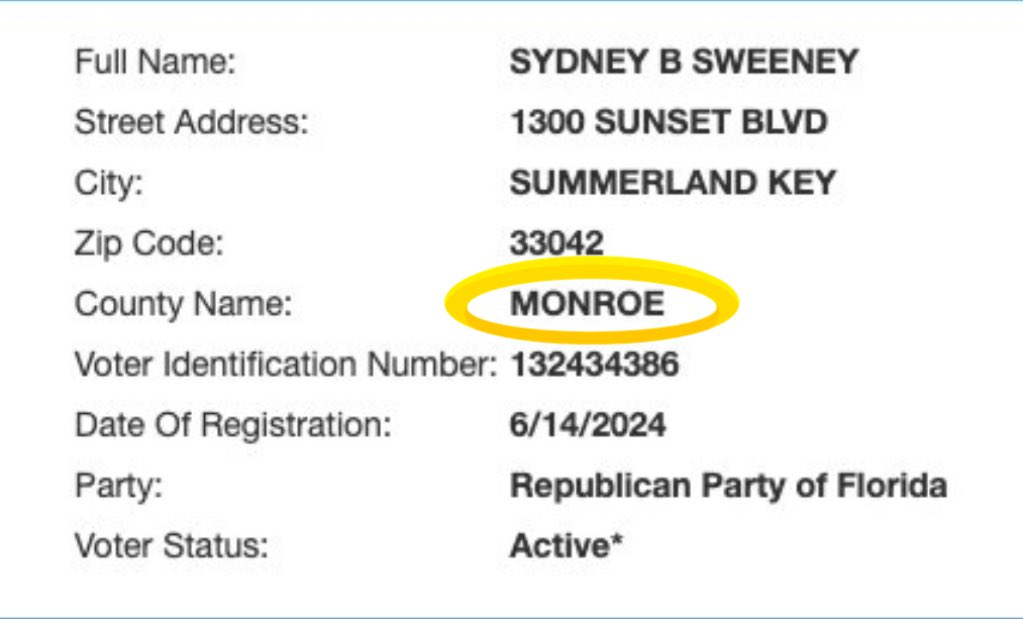Click the County Name label

pyautogui.click(x=183, y=304)
